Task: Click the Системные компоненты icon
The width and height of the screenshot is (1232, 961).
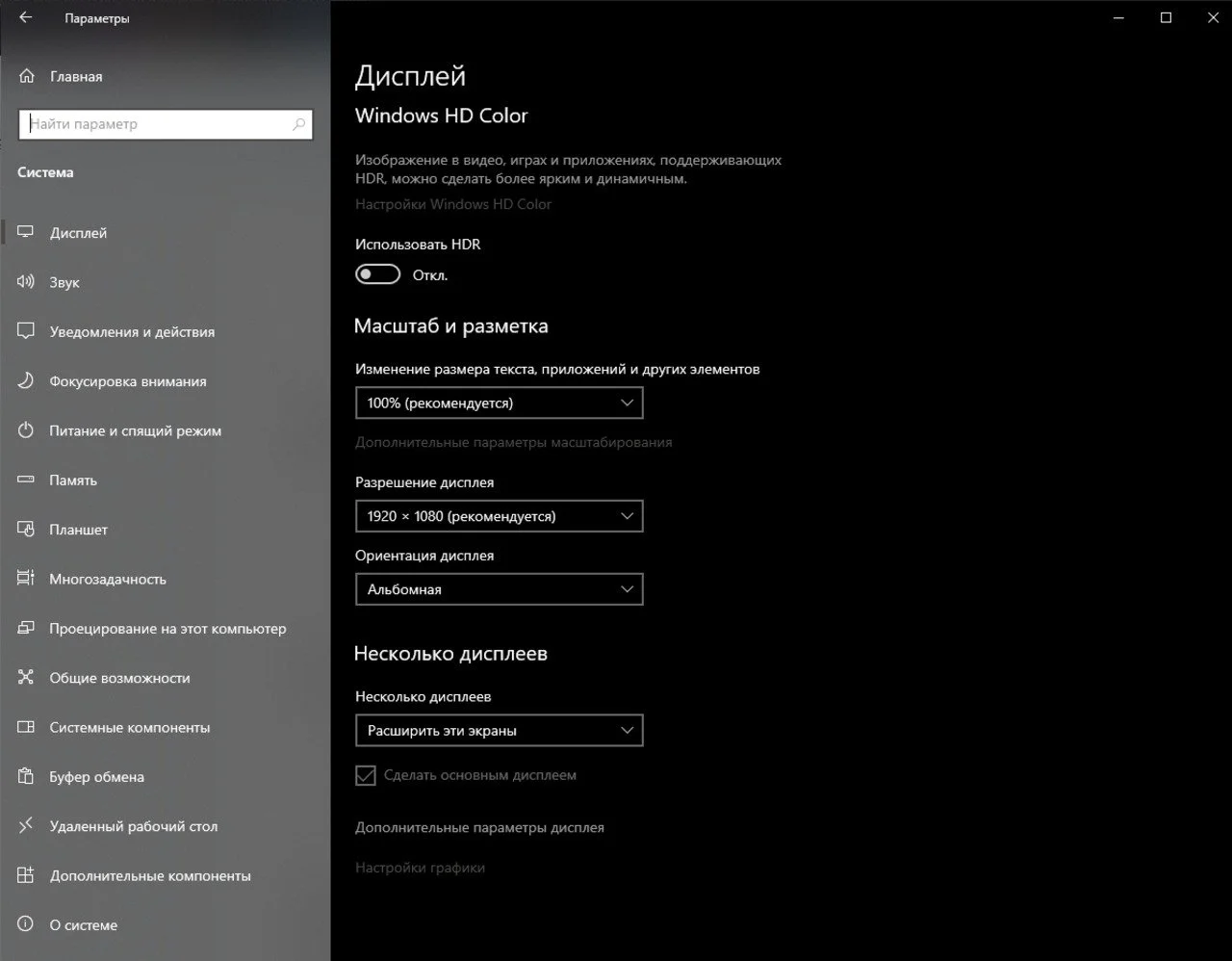Action: tap(26, 727)
